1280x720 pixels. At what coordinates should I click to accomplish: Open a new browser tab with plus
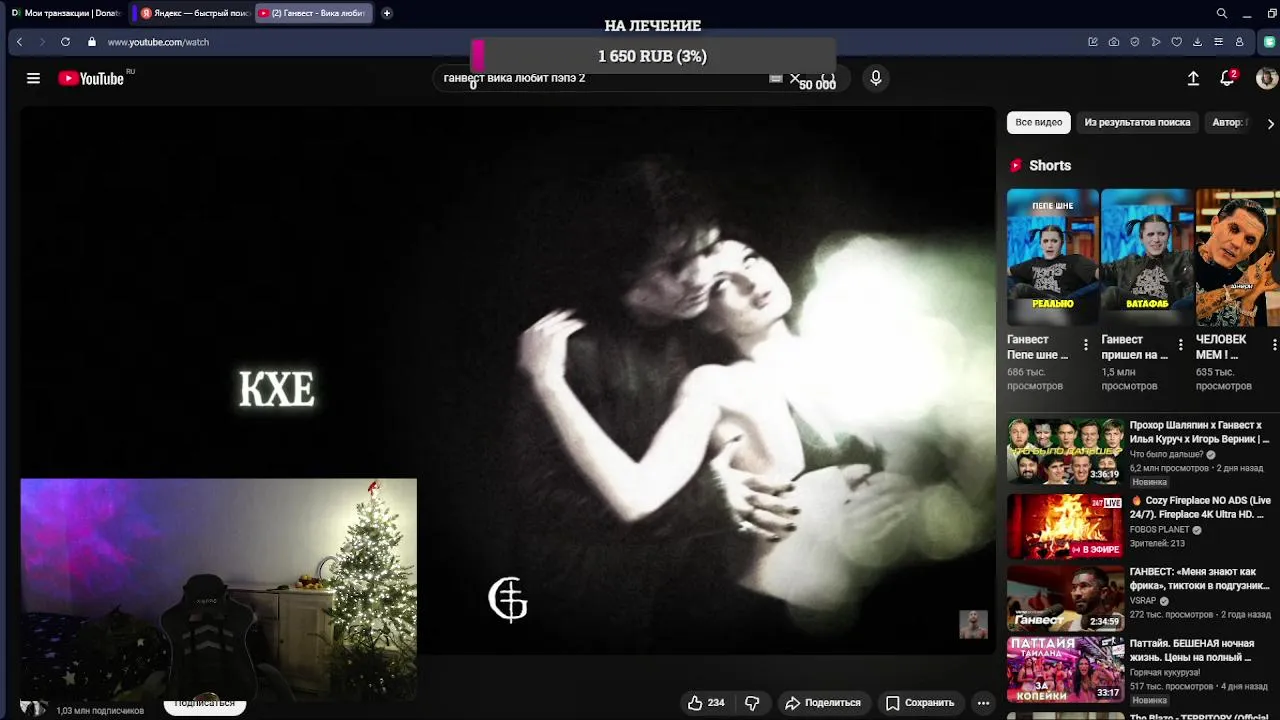tap(387, 13)
